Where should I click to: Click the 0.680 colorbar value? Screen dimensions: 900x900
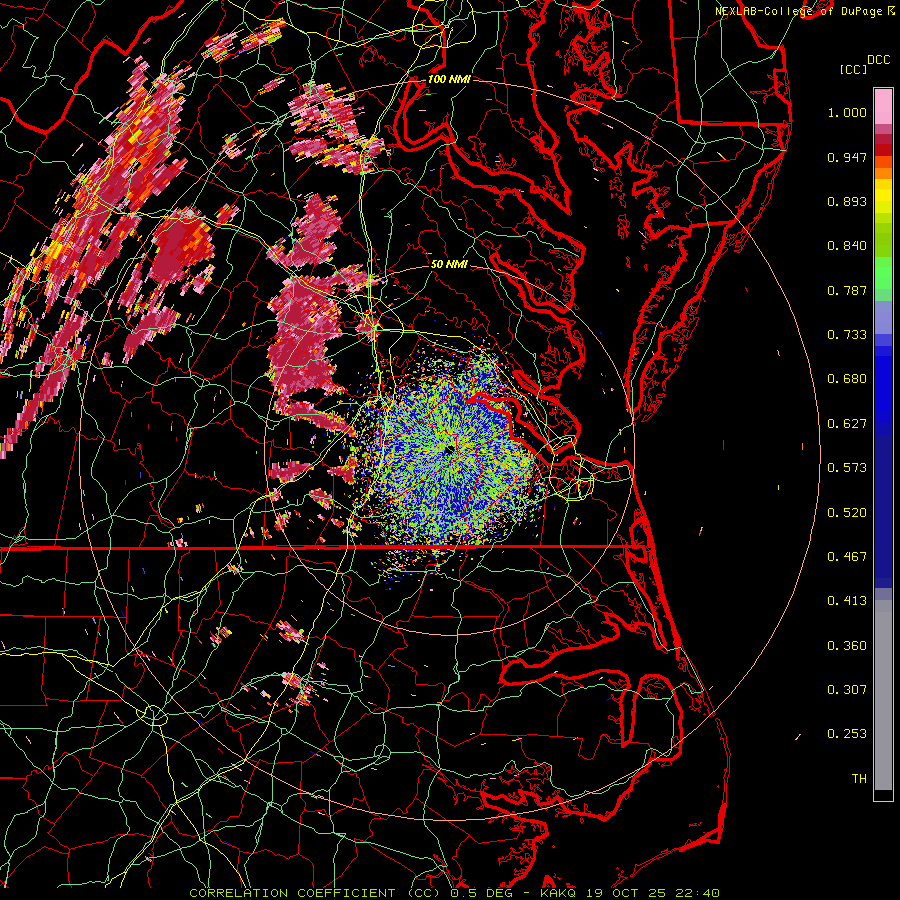coord(847,379)
